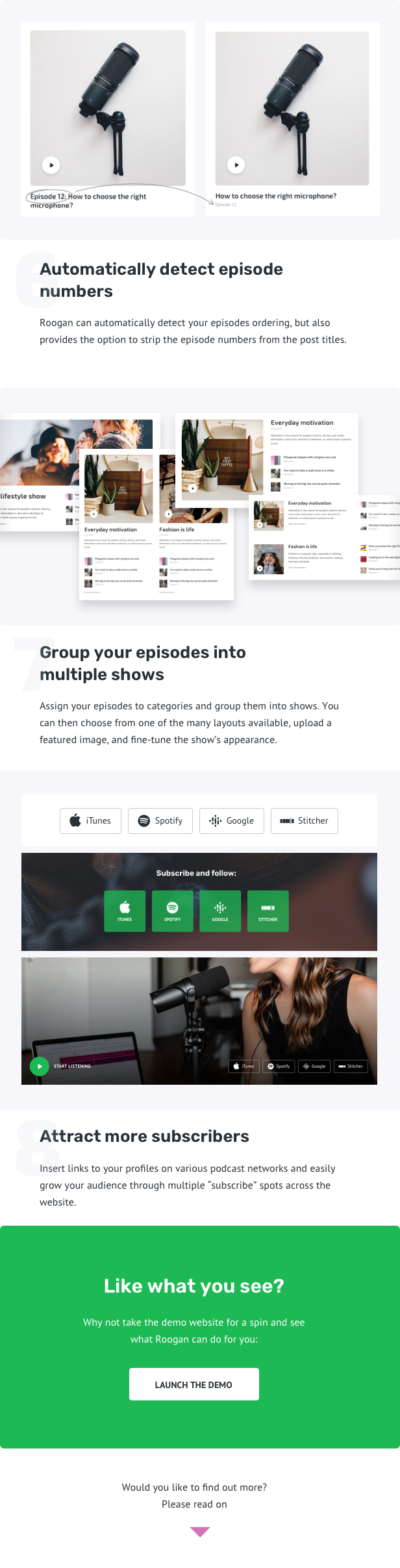Screen dimensions: 400x1568
Task: Click small Spotify badge on microphone banner
Action: 279,1066
